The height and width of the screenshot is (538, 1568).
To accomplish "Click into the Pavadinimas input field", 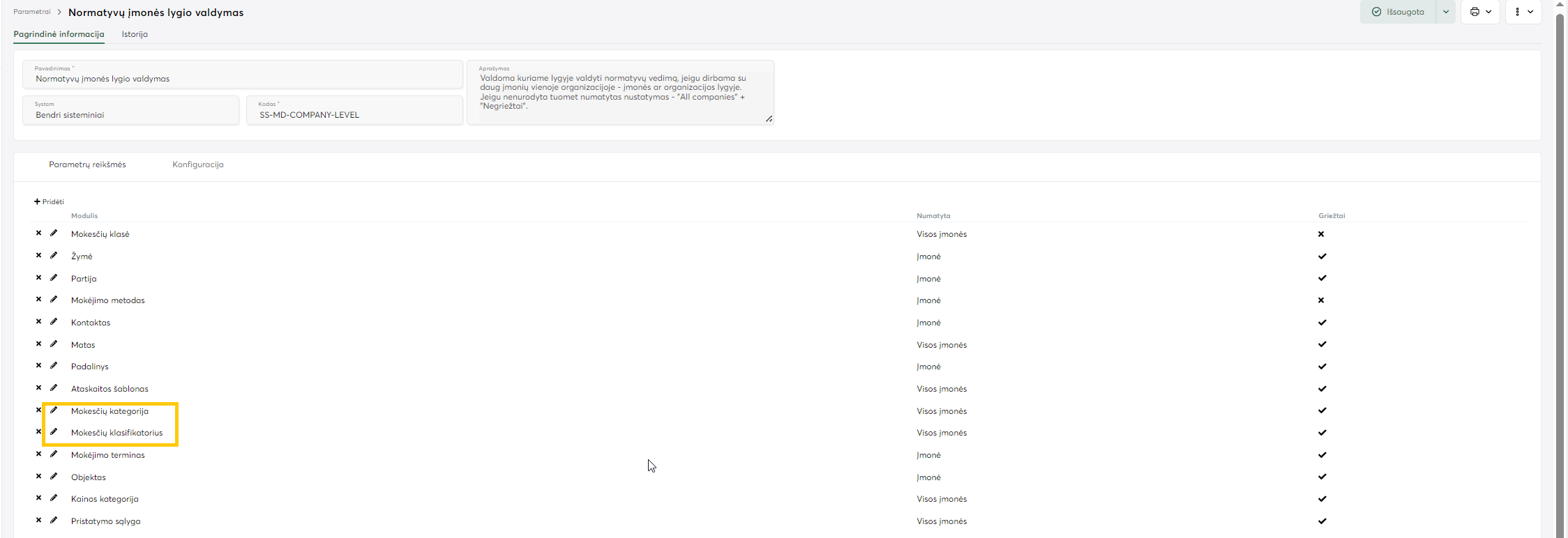I will coord(242,79).
